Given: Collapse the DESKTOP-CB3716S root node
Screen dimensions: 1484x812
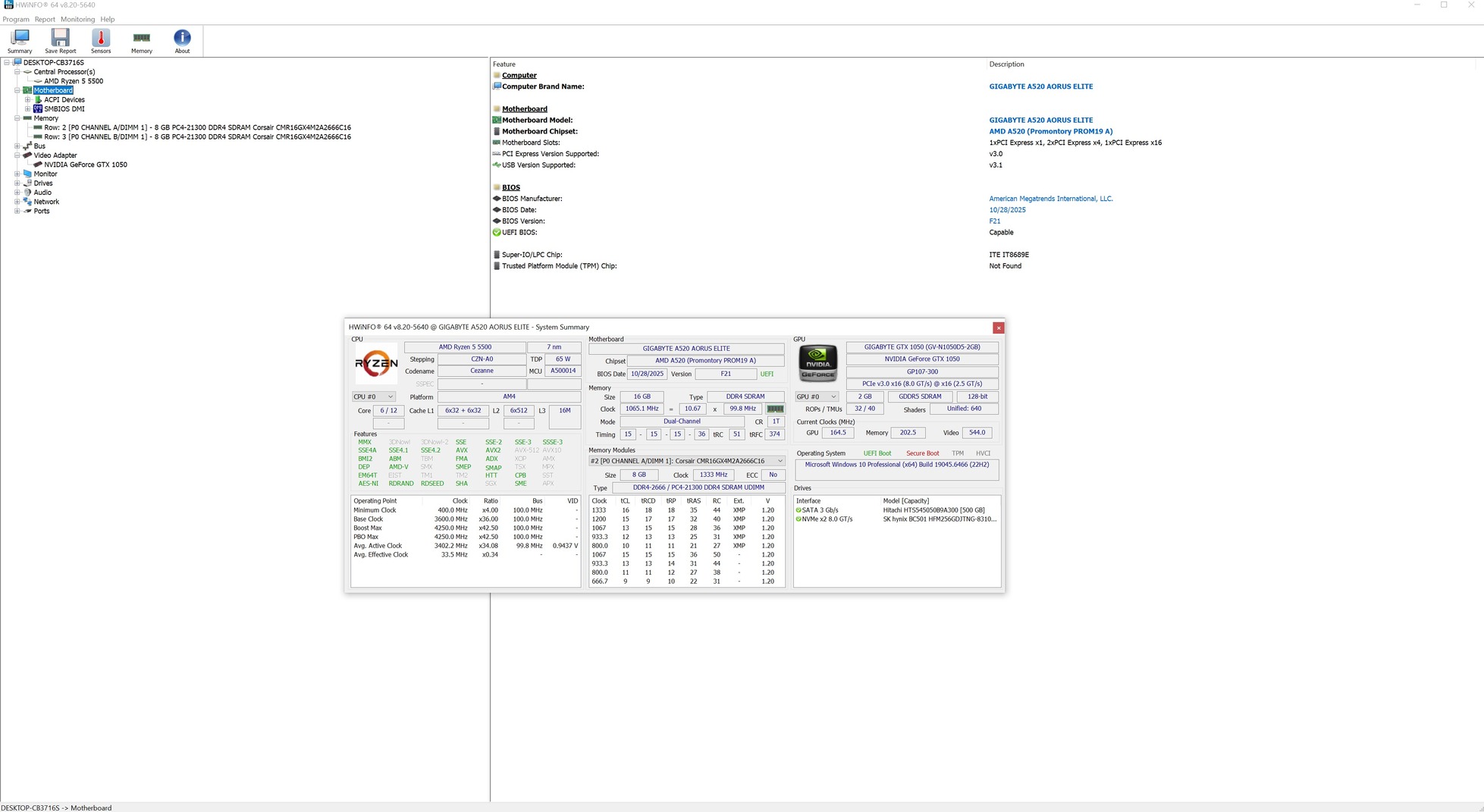Looking at the screenshot, I should 7,63.
